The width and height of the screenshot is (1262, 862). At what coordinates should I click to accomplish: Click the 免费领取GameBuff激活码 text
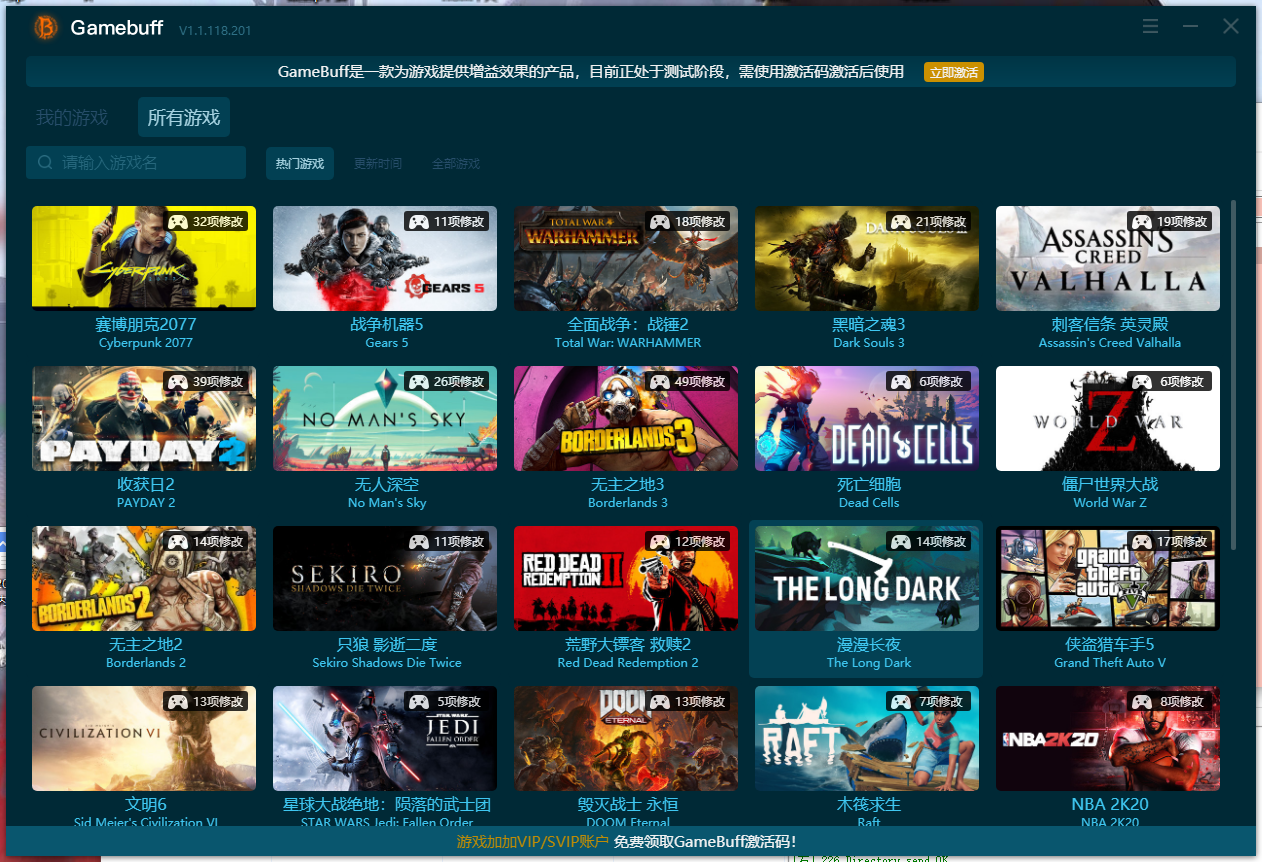(705, 841)
